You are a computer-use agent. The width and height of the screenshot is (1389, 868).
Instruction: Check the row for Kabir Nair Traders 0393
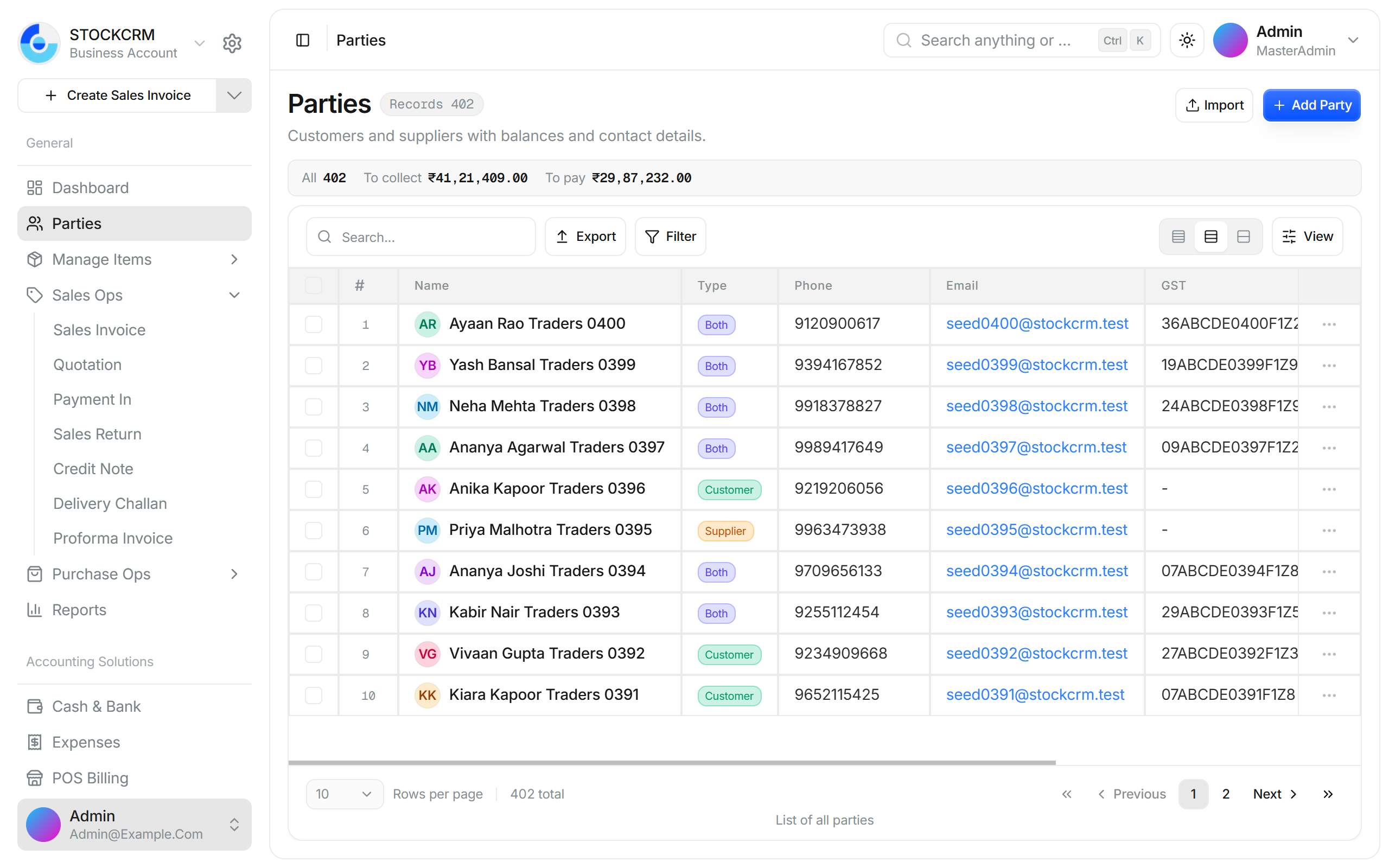(314, 613)
